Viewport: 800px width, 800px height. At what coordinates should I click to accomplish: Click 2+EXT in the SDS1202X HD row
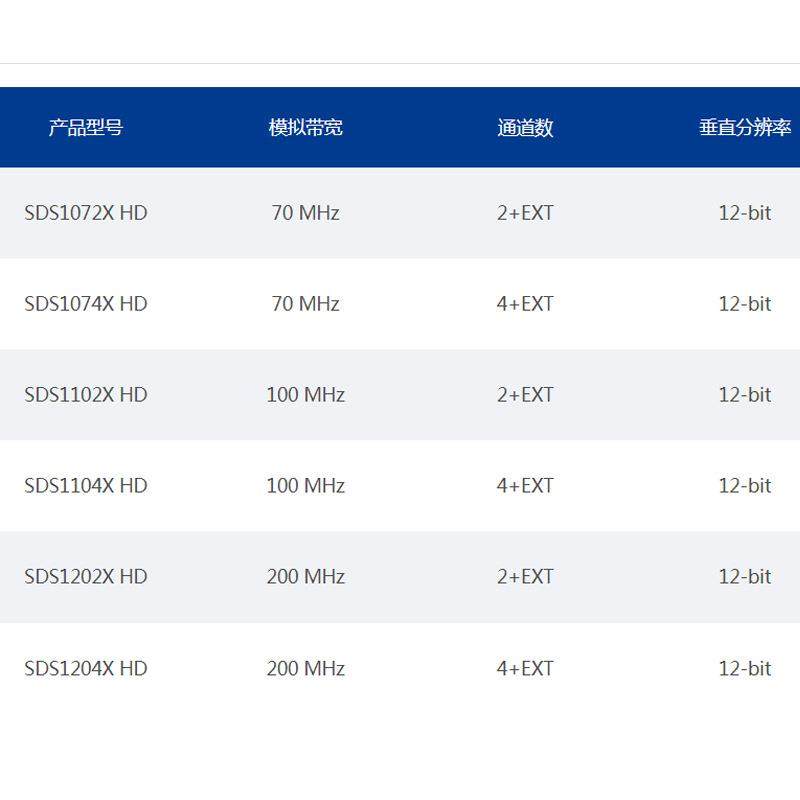tap(525, 577)
